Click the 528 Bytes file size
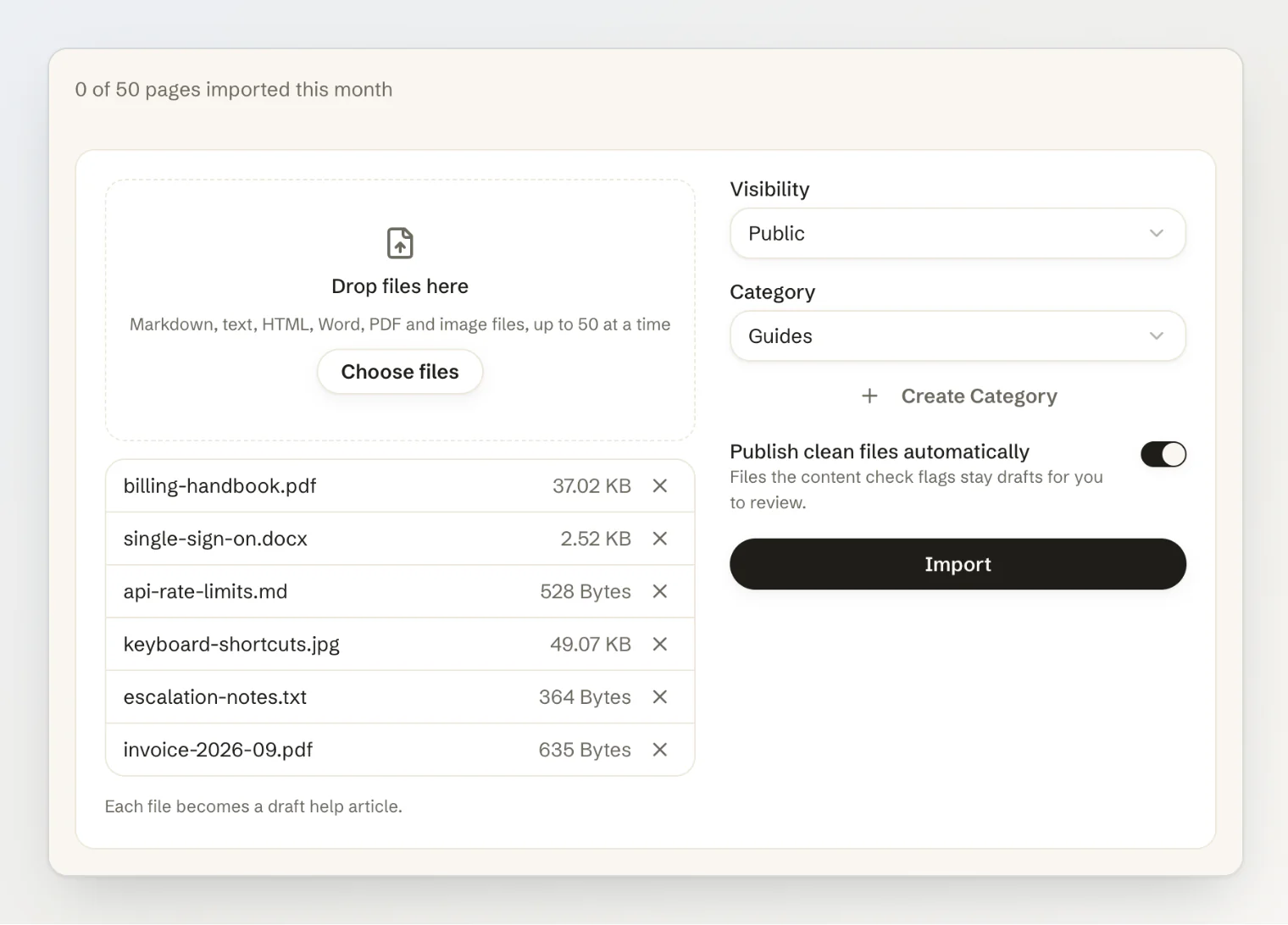1288x925 pixels. (x=586, y=591)
